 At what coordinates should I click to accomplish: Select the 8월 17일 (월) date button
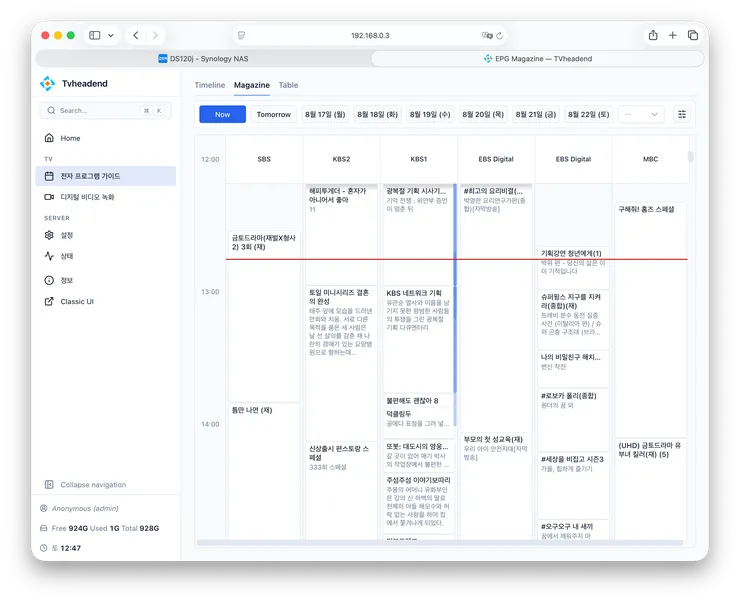click(x=325, y=114)
